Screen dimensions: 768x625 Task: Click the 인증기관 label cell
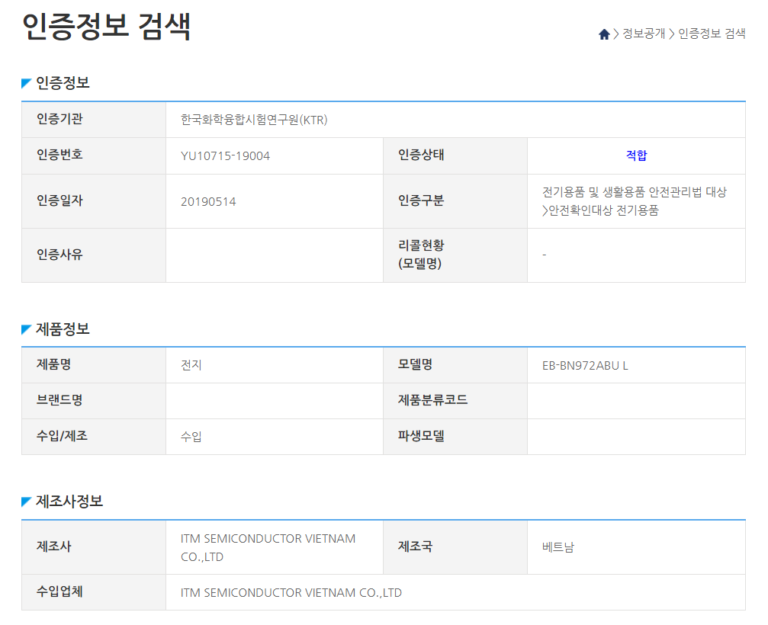[x=94, y=120]
